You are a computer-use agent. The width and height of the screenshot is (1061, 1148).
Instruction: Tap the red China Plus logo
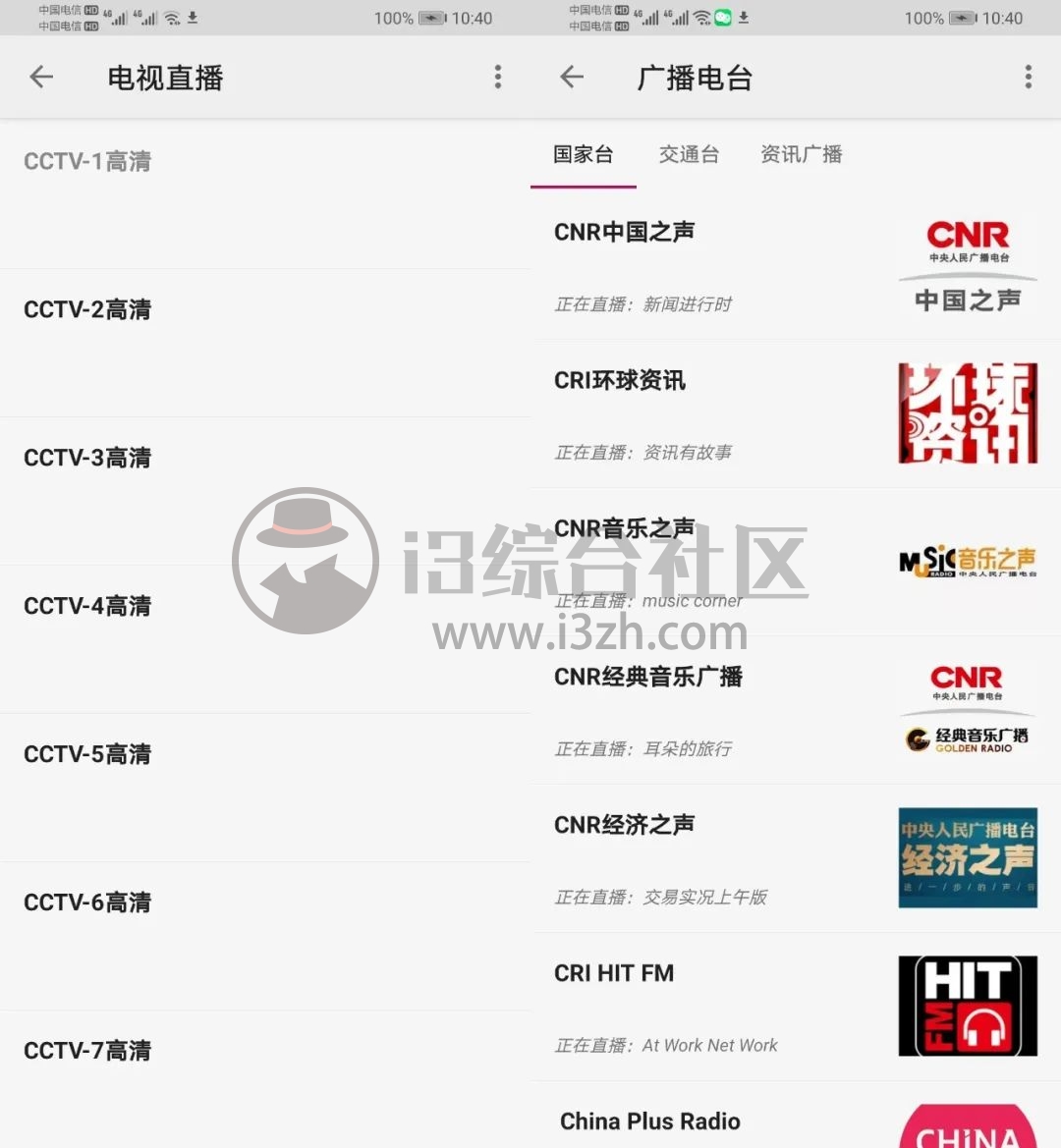[x=968, y=1126]
